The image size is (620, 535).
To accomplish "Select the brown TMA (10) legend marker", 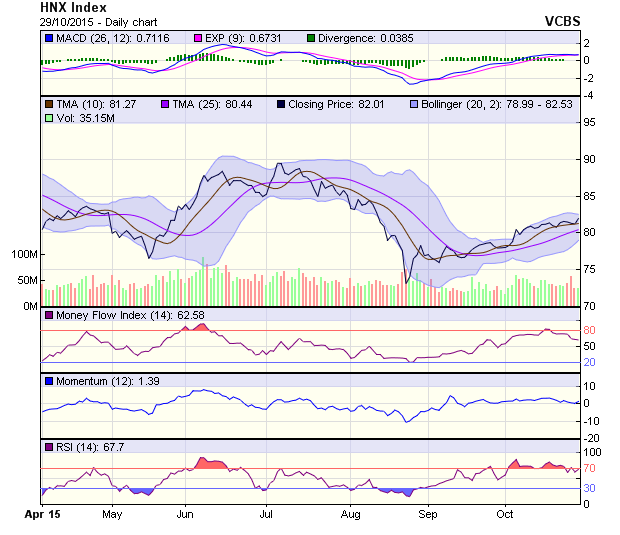I will pos(48,103).
